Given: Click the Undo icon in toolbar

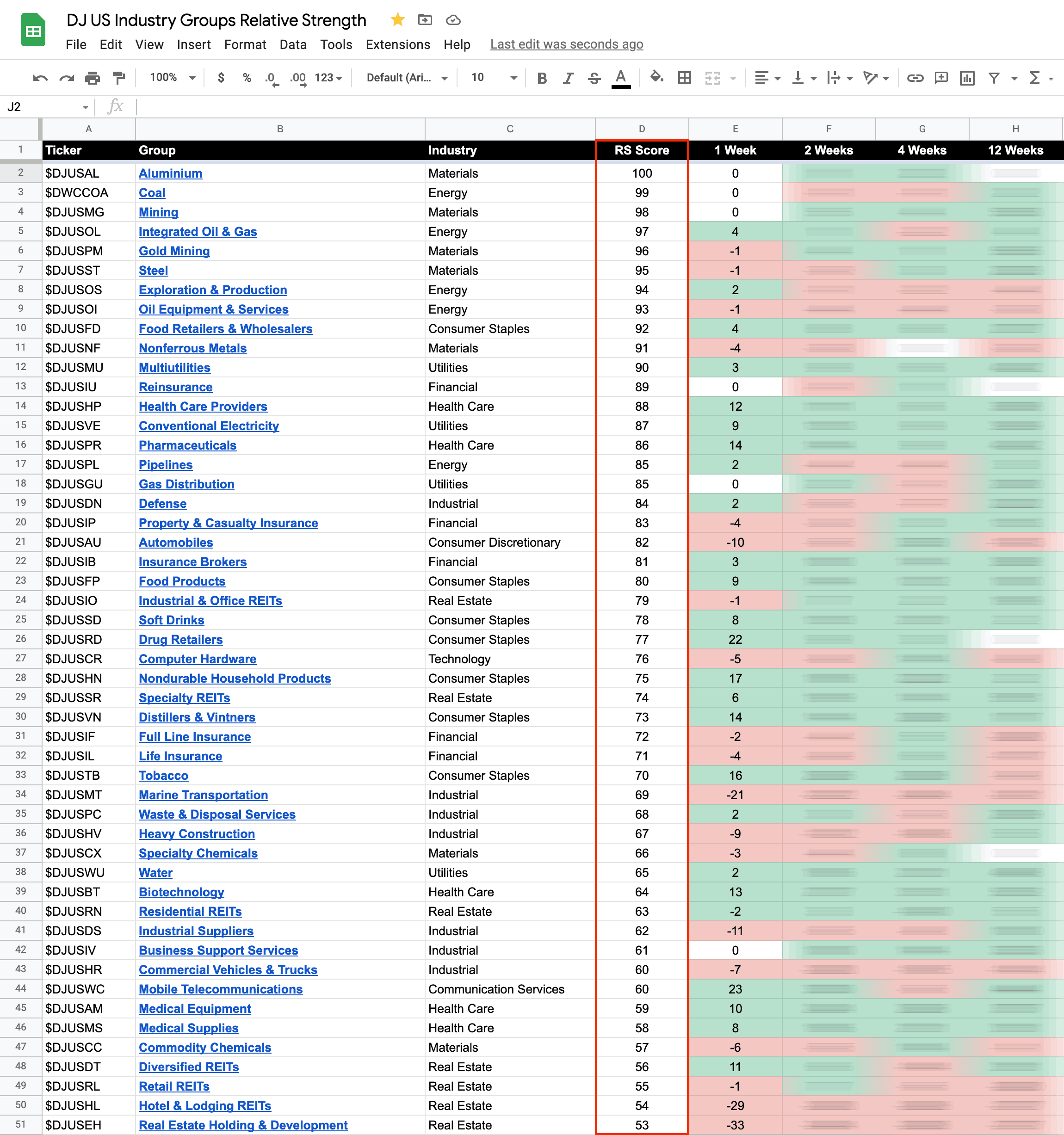Looking at the screenshot, I should point(41,78).
